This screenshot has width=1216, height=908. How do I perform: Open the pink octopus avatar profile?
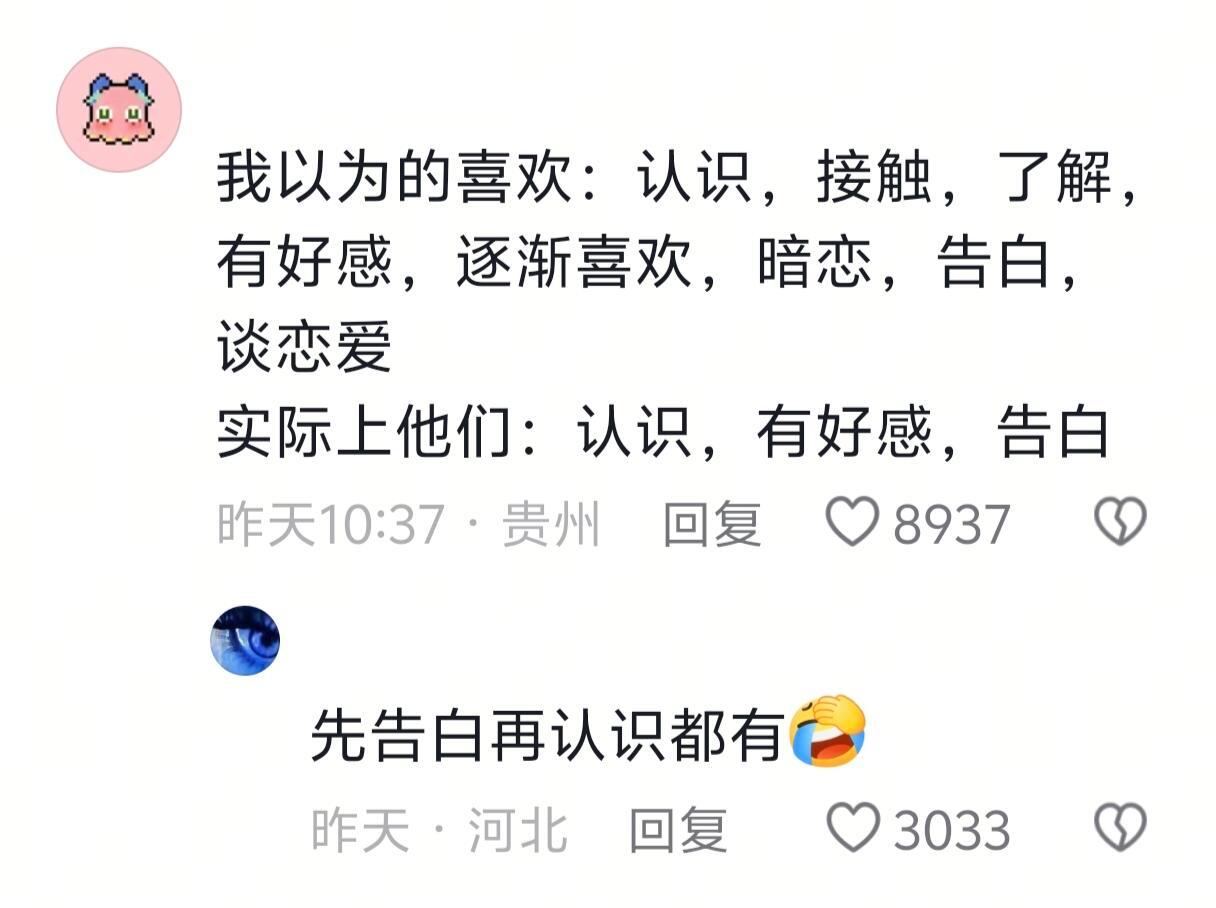(119, 110)
